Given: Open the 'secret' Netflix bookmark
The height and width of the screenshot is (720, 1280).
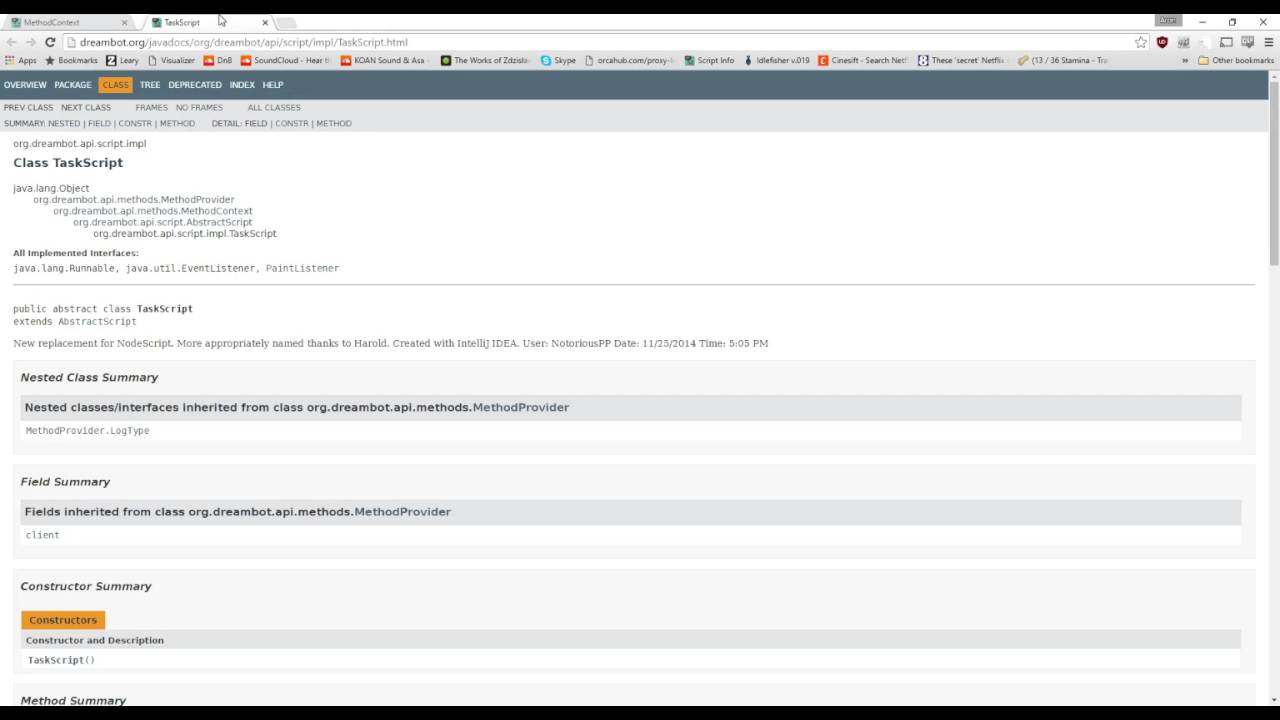Looking at the screenshot, I should pyautogui.click(x=962, y=60).
